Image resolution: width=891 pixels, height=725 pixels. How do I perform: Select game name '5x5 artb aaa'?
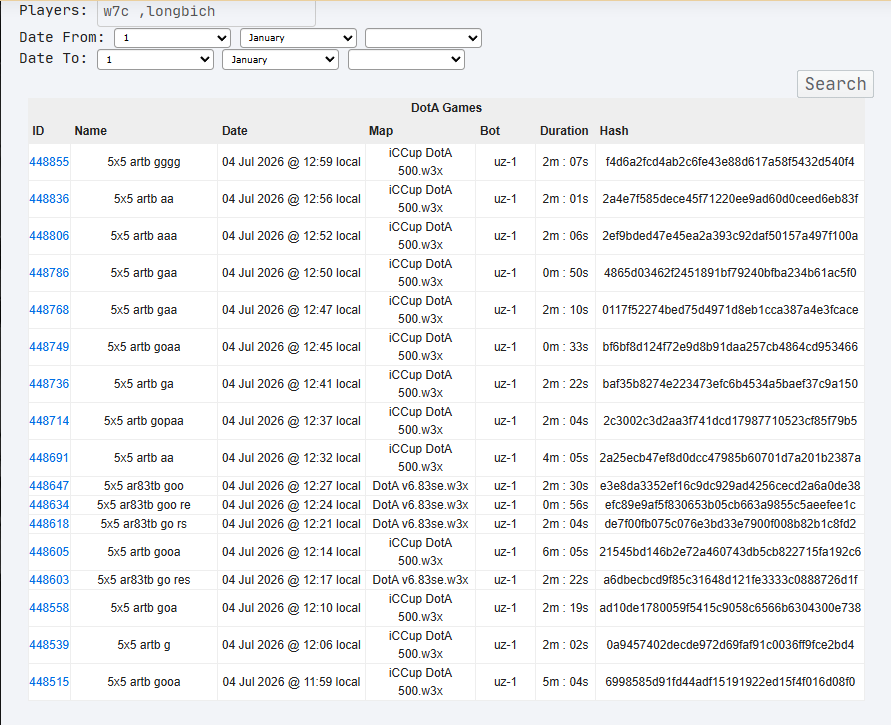(144, 236)
